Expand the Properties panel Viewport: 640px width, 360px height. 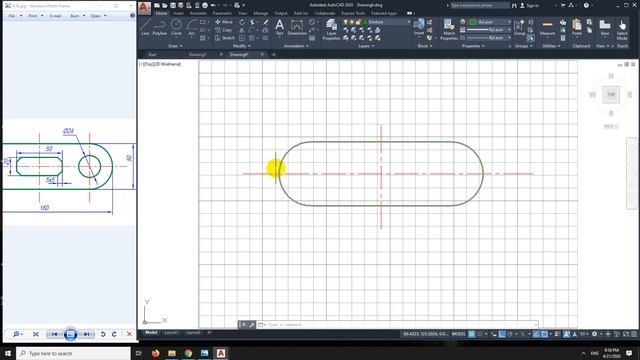473,46
